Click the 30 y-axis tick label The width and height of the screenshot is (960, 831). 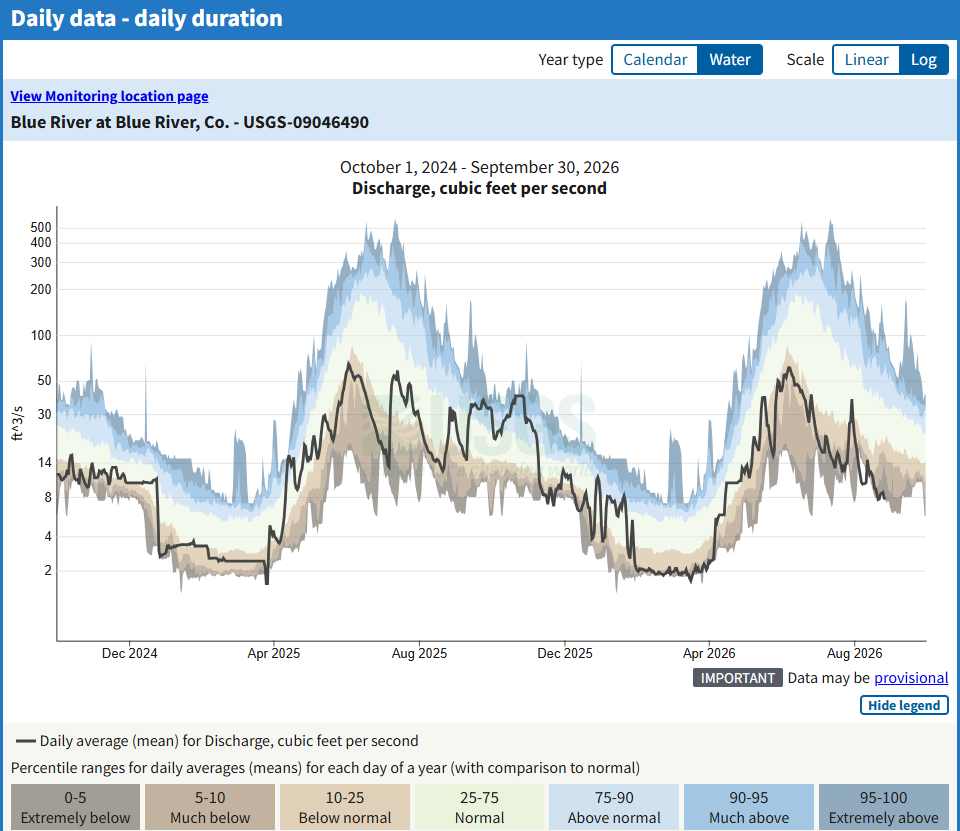[x=45, y=415]
